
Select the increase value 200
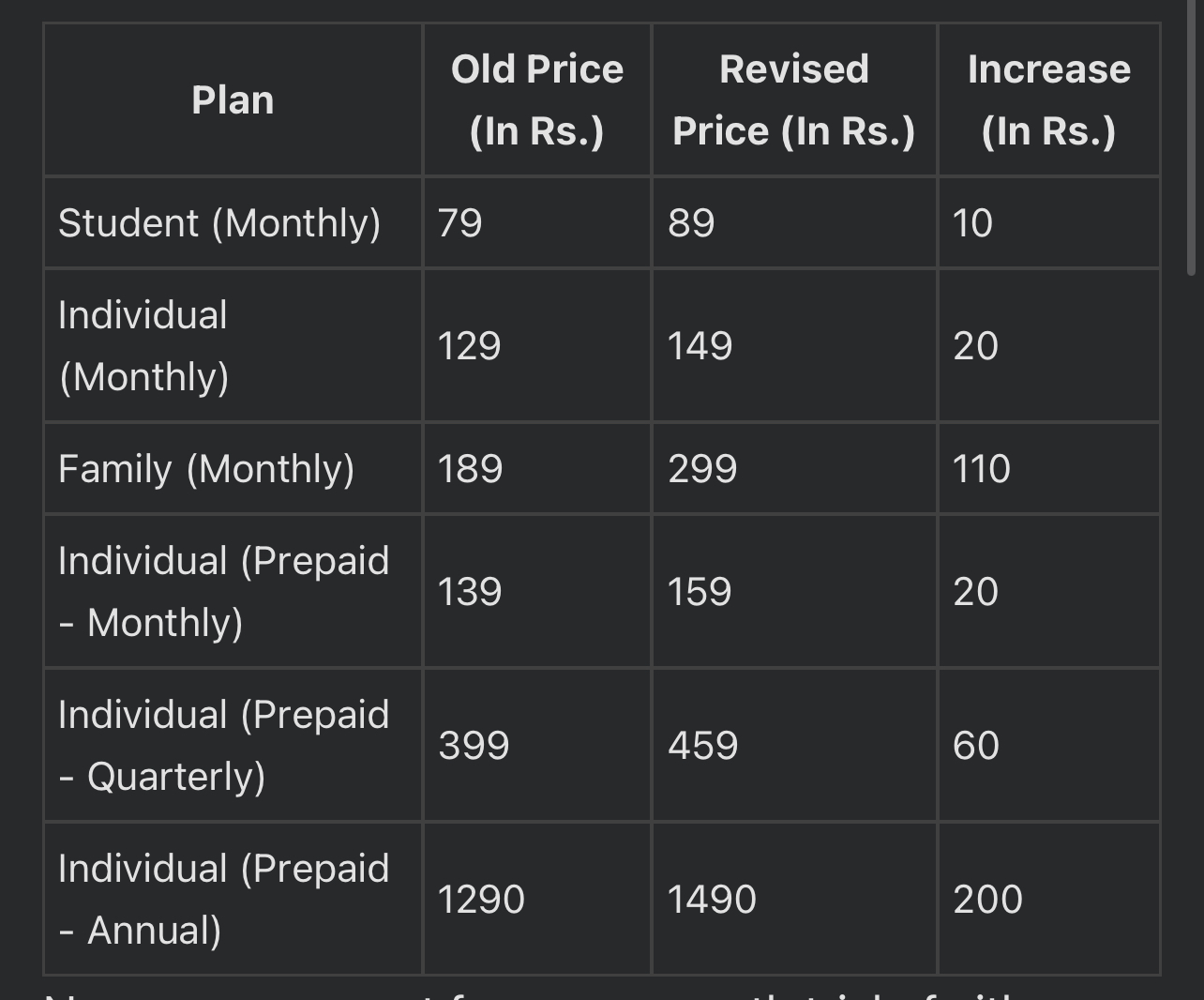987,900
